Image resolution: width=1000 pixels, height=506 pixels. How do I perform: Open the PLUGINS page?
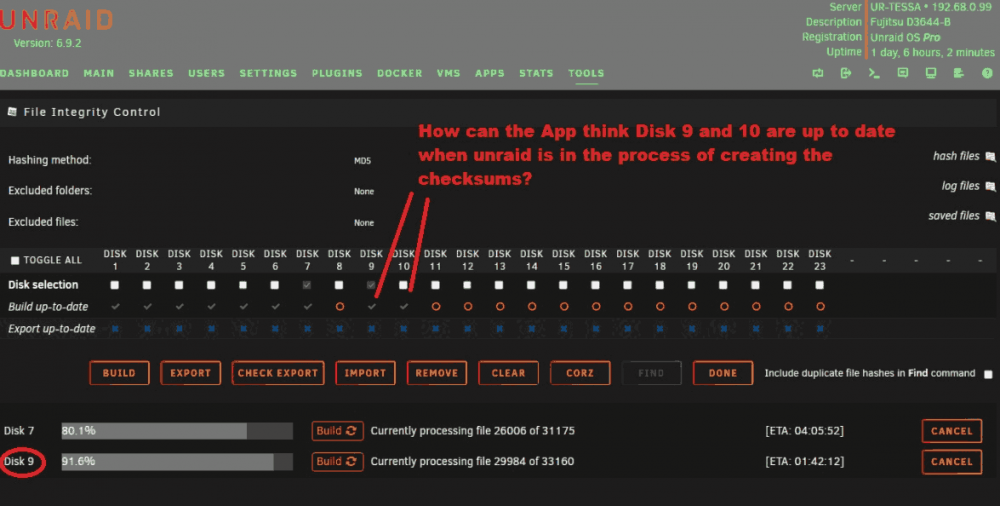(337, 73)
